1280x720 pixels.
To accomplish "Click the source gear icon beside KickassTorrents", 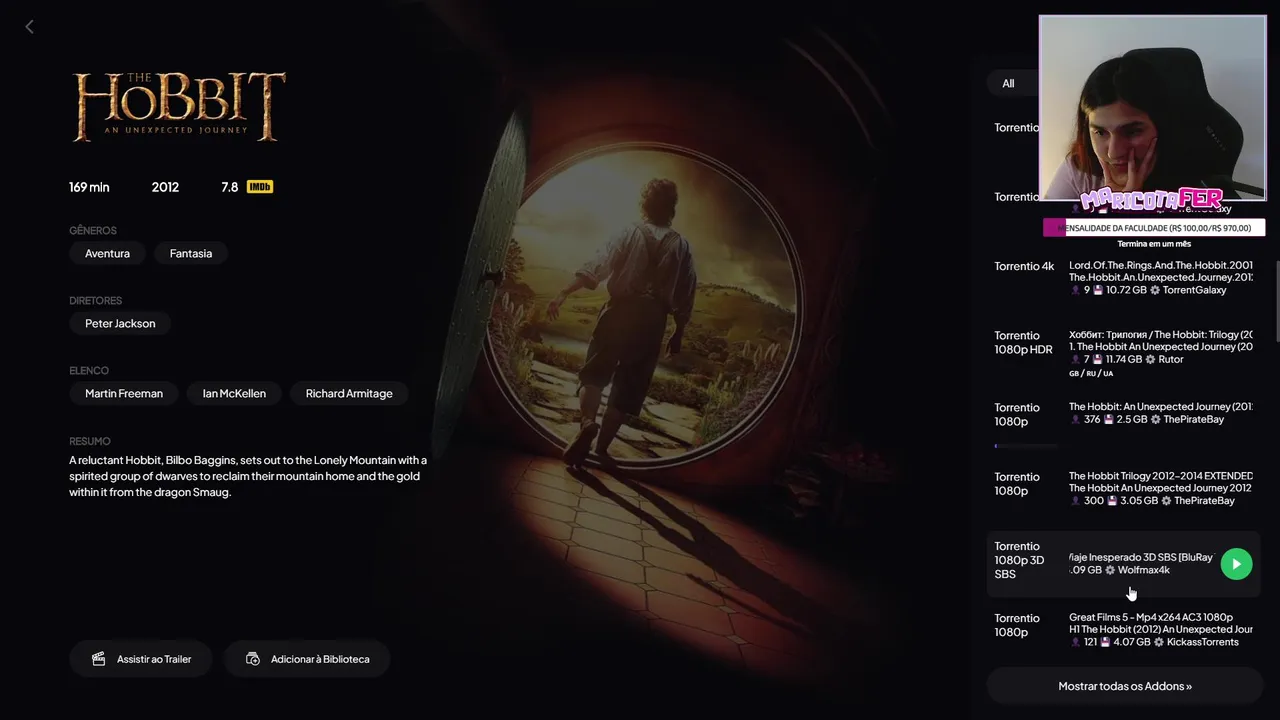I will pos(1159,642).
